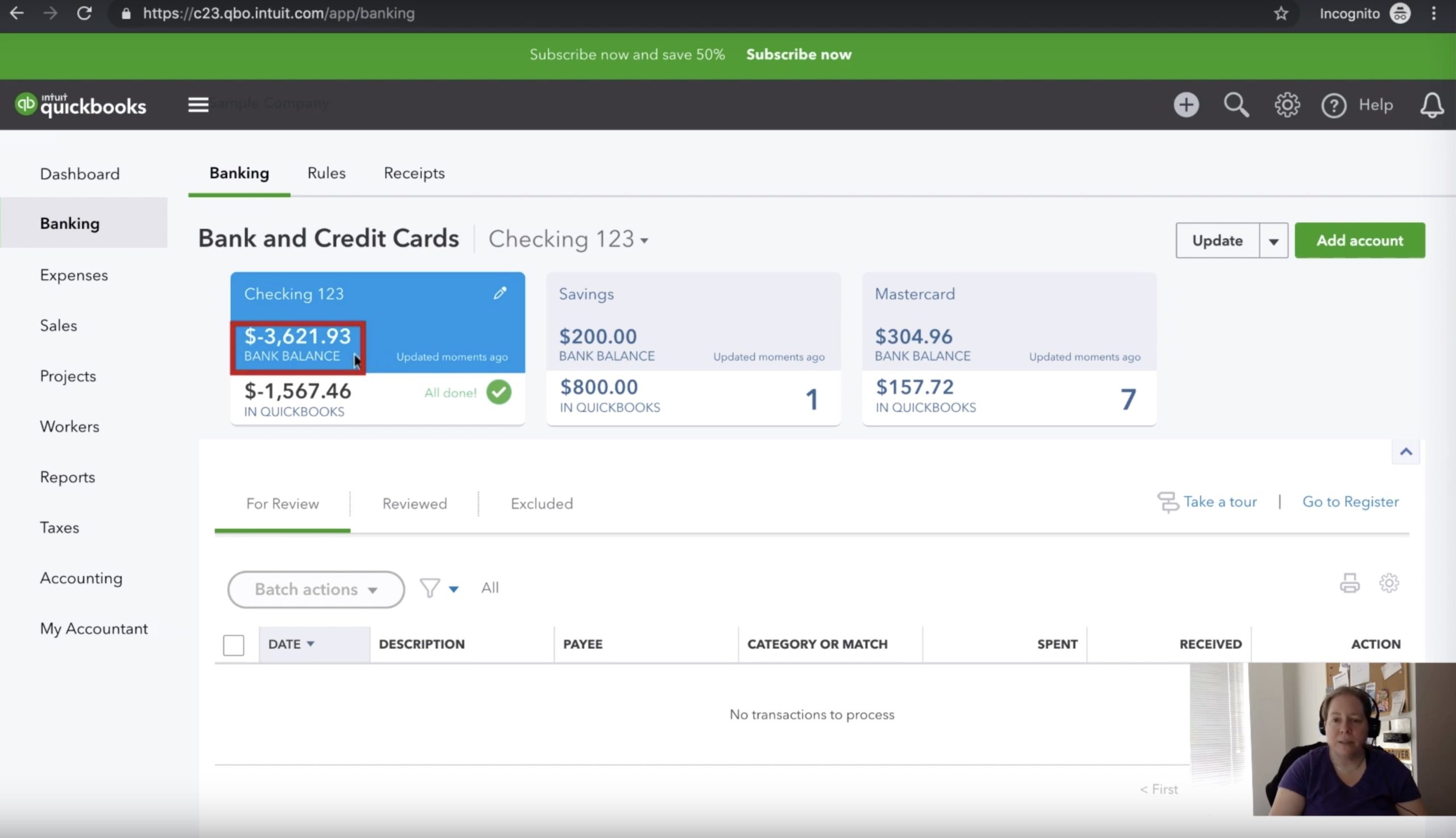Edit Checking 123 via pencil icon
The image size is (1456, 838).
coord(500,293)
